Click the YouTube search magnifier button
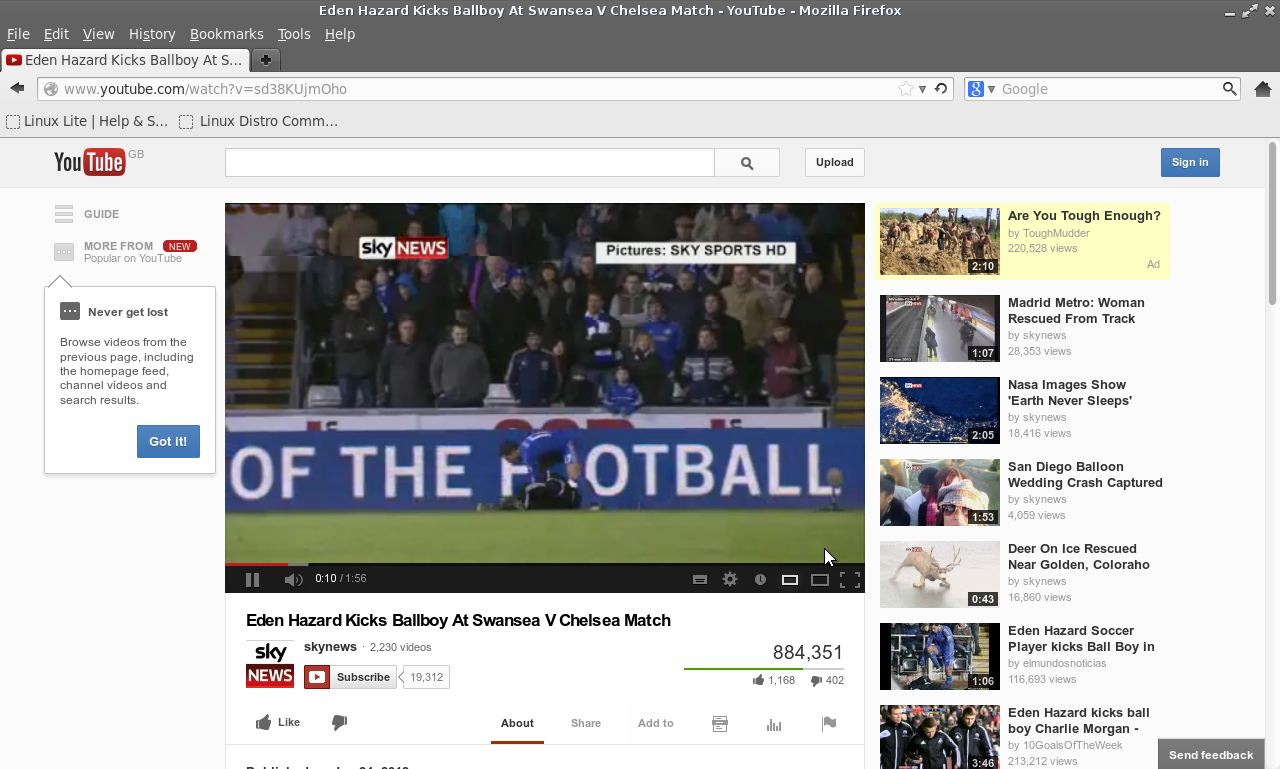 point(747,163)
